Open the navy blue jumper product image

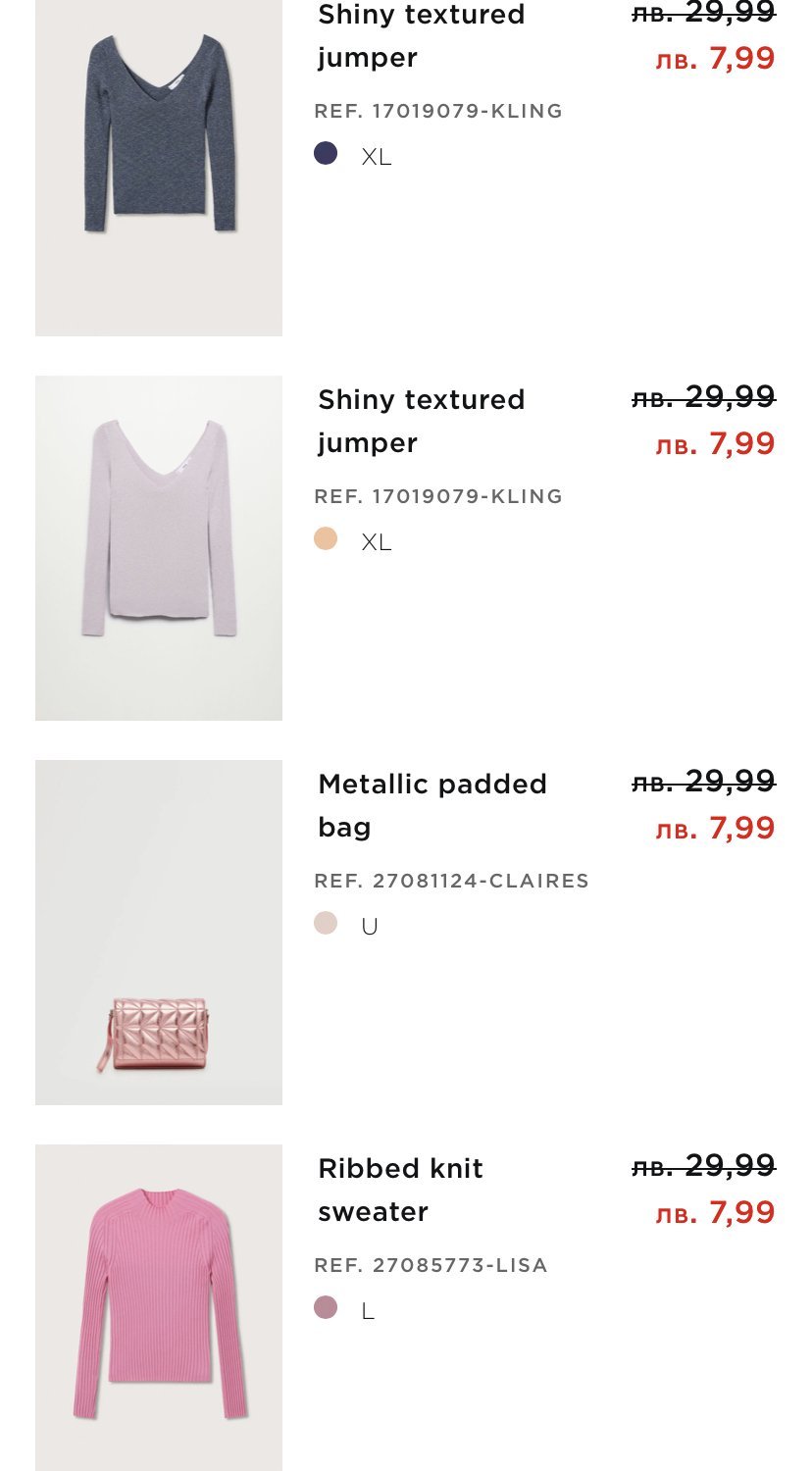159,167
